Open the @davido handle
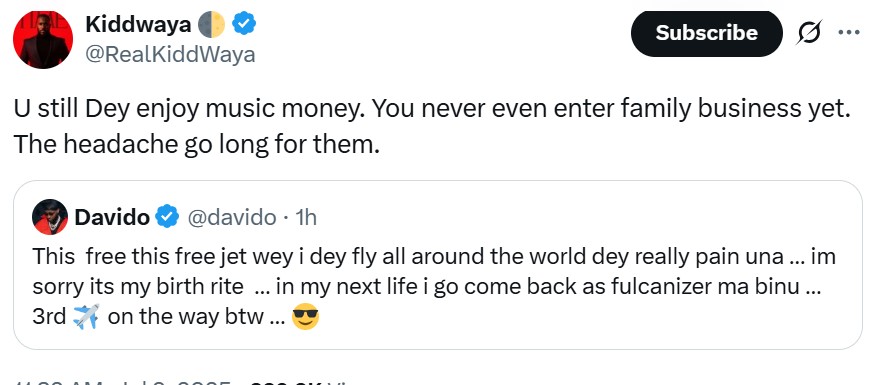 (231, 218)
